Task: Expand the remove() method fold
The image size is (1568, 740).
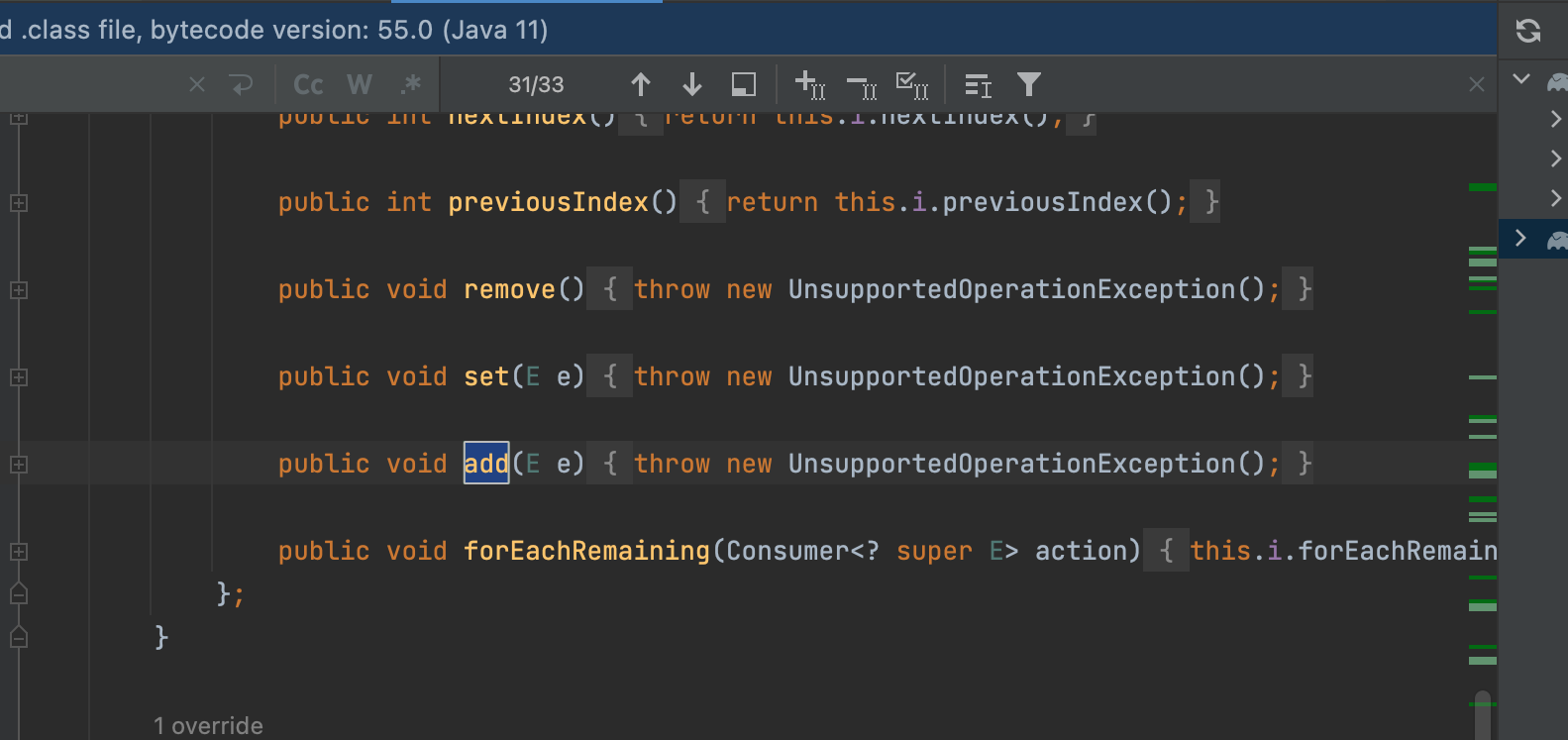Action: tap(18, 290)
